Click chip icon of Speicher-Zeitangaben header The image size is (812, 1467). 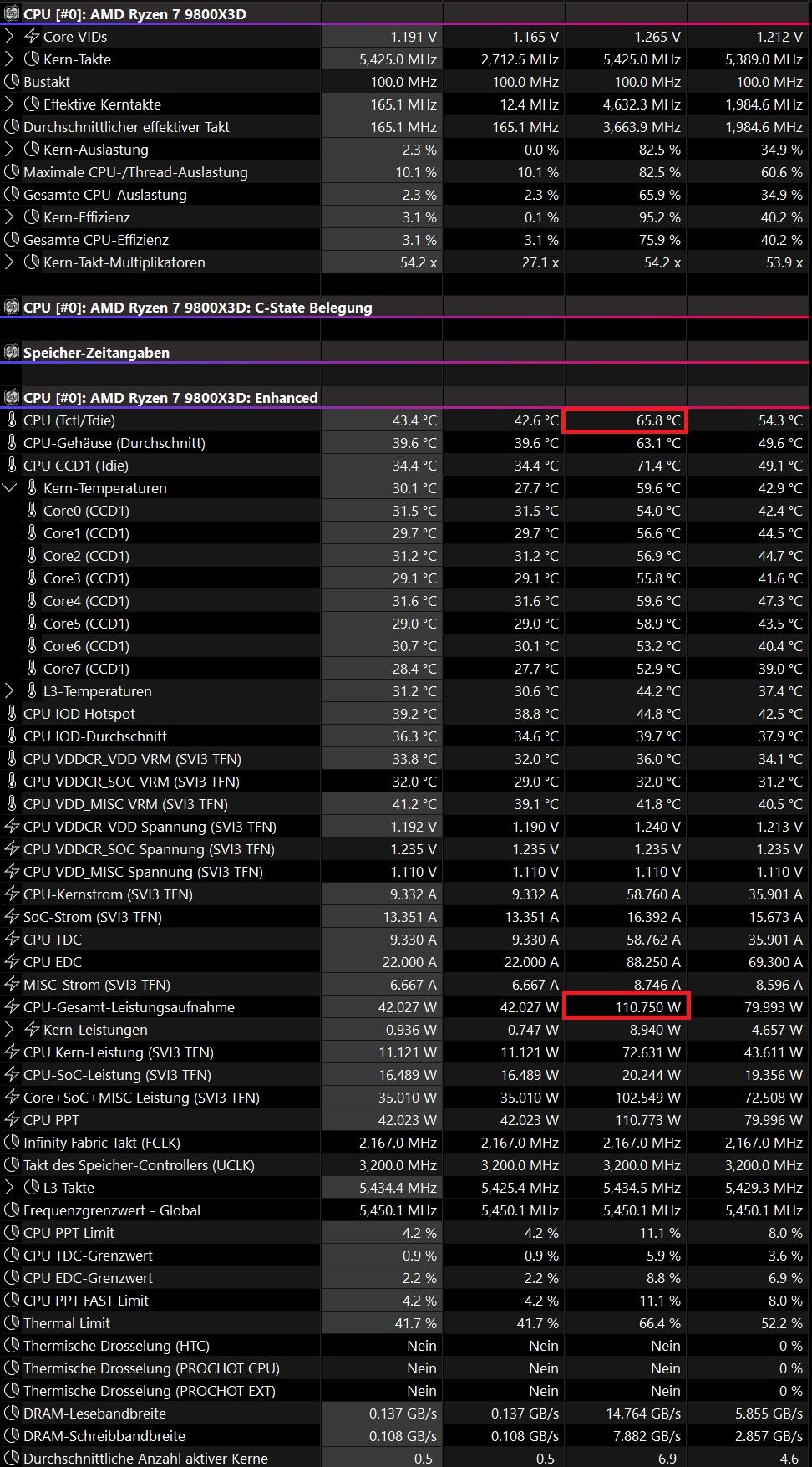pyautogui.click(x=12, y=353)
